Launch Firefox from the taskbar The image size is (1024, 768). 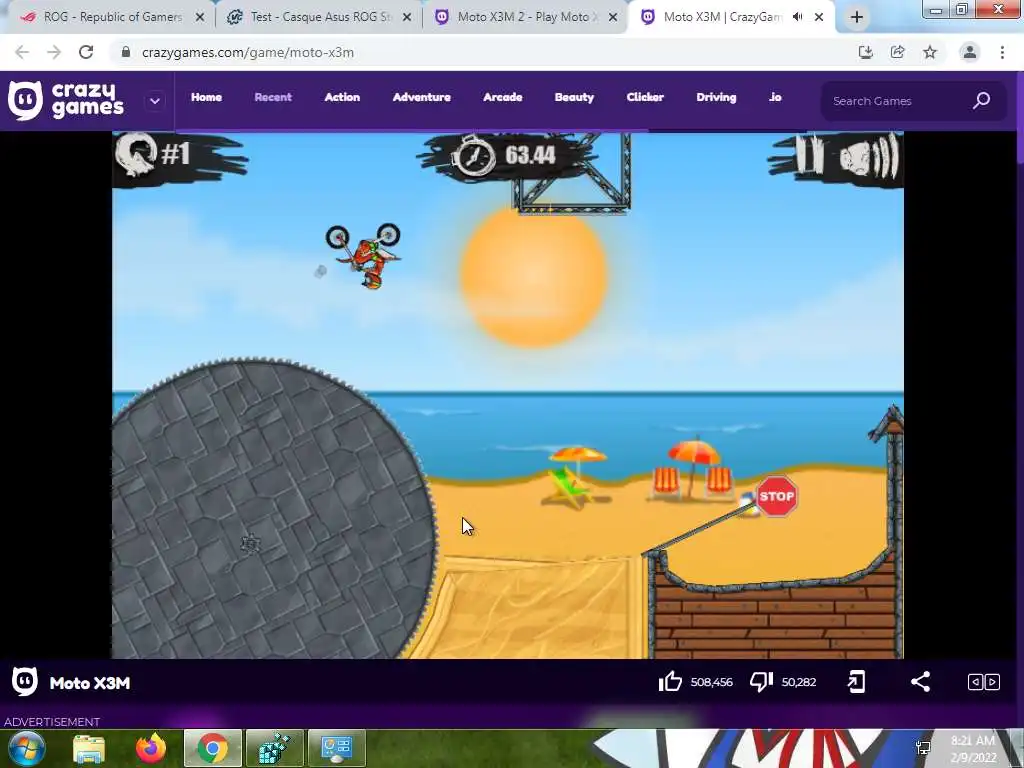coord(150,749)
